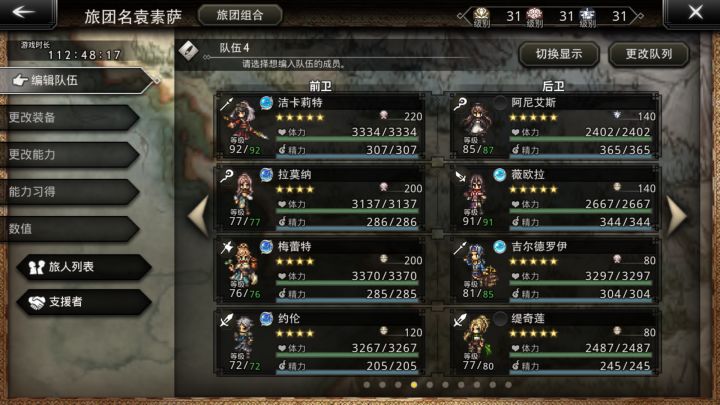Screen dimensions: 720x405
Task: Click blue orb next to 薇欧拉
Action: (x=500, y=174)
